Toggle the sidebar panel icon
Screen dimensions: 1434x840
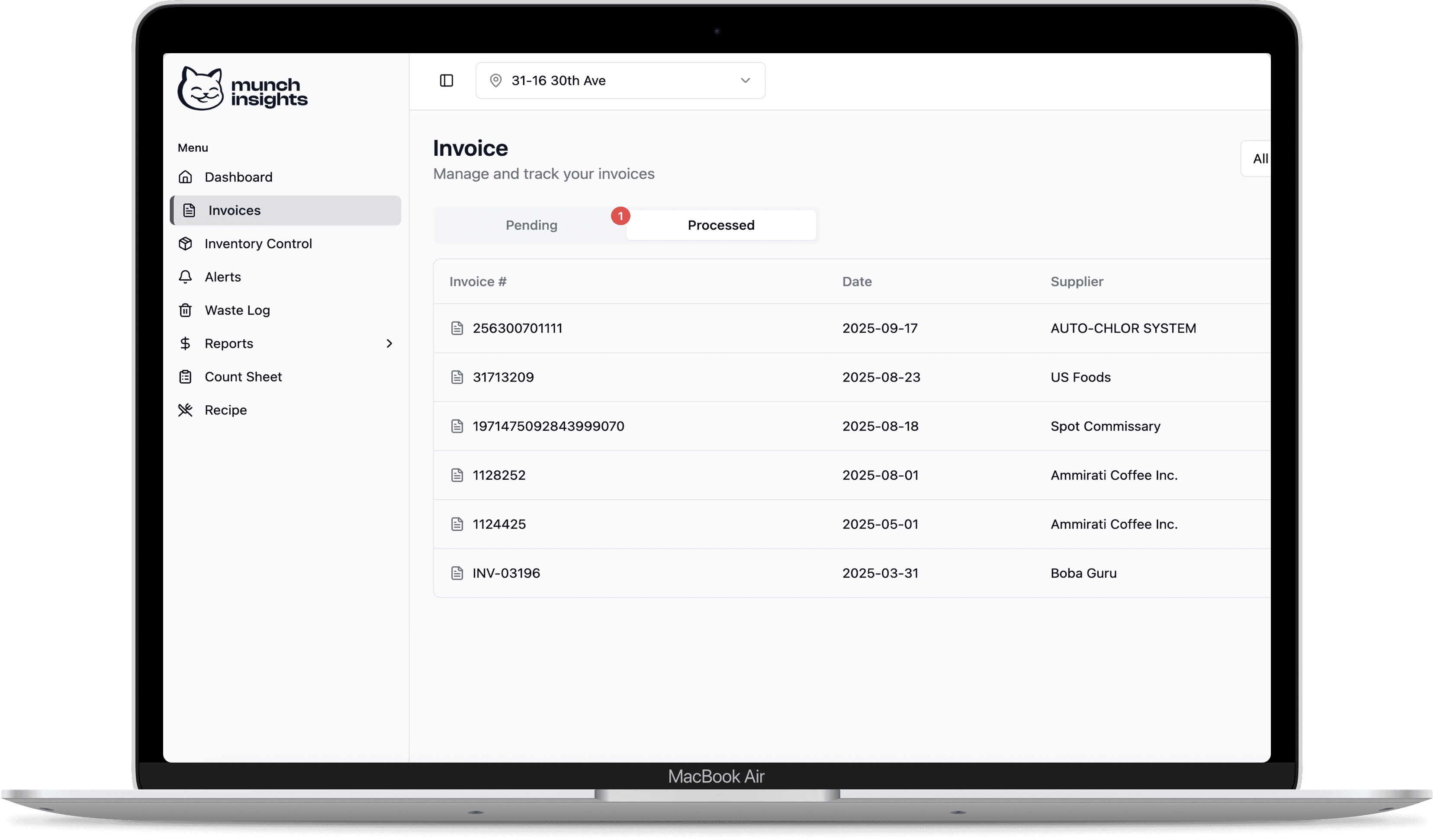pyautogui.click(x=446, y=81)
